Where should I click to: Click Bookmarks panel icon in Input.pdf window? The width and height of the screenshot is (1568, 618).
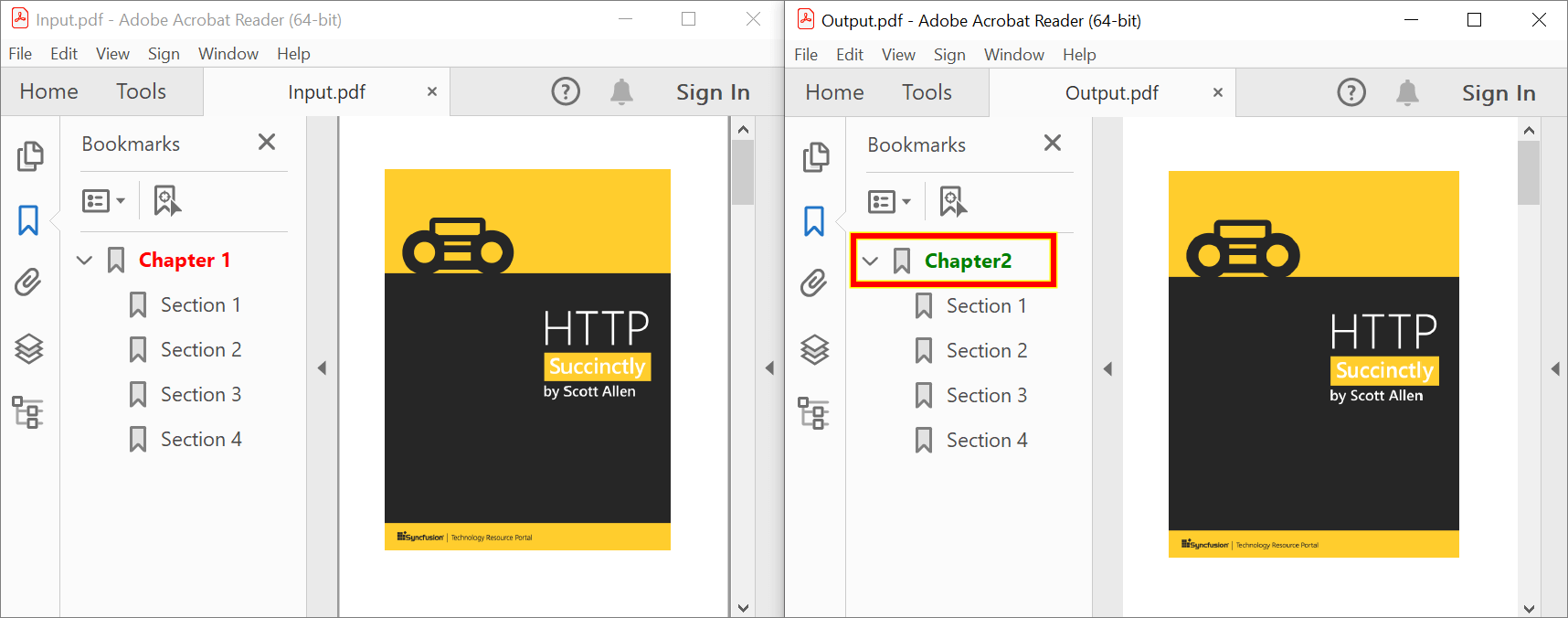click(x=28, y=220)
